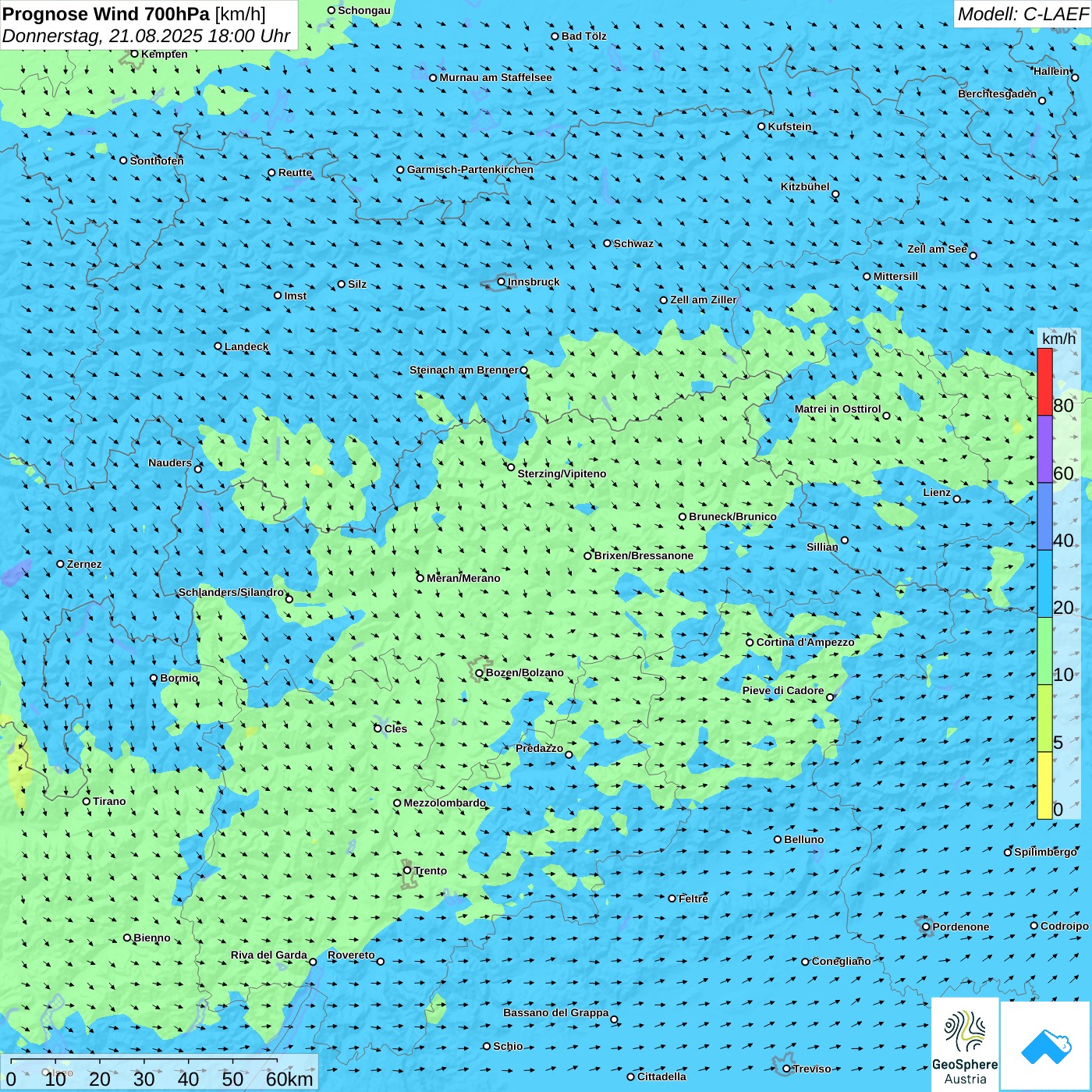Click the red 80 km/h legend color
Screen dimensions: 1092x1092
(1044, 381)
